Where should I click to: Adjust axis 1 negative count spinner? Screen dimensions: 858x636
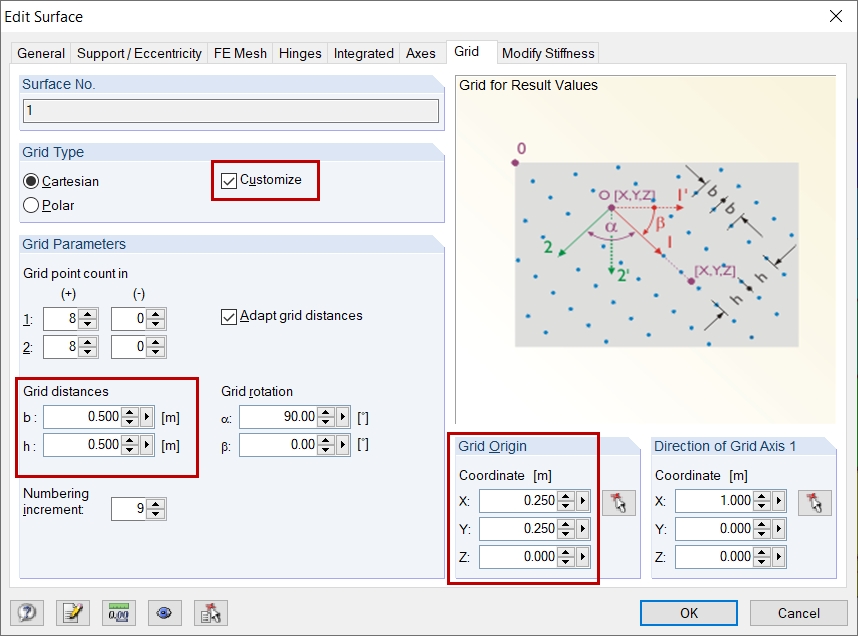point(155,319)
